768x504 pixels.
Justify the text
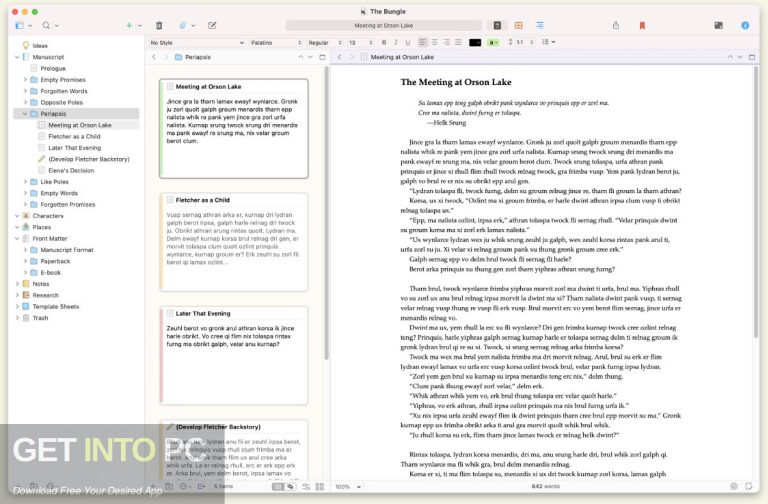point(458,43)
